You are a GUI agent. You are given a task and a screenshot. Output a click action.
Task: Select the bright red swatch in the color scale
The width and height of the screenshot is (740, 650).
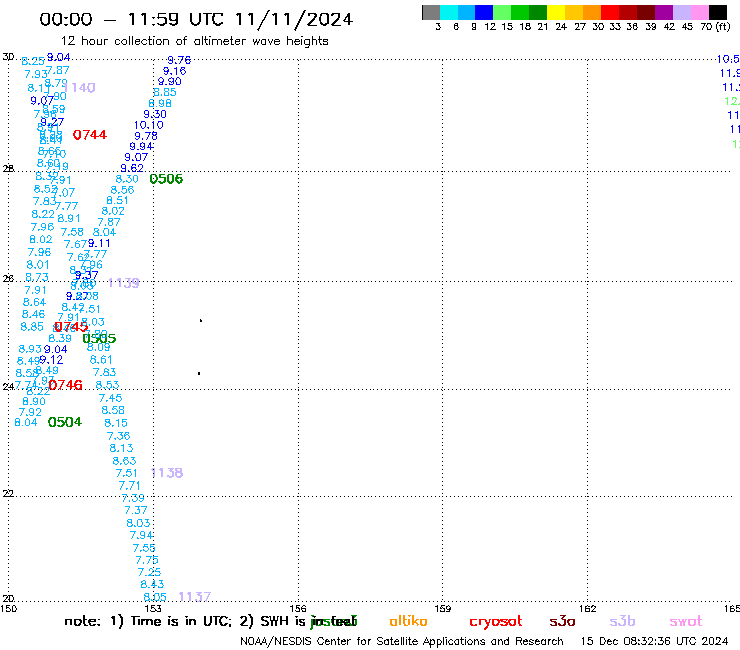(610, 12)
